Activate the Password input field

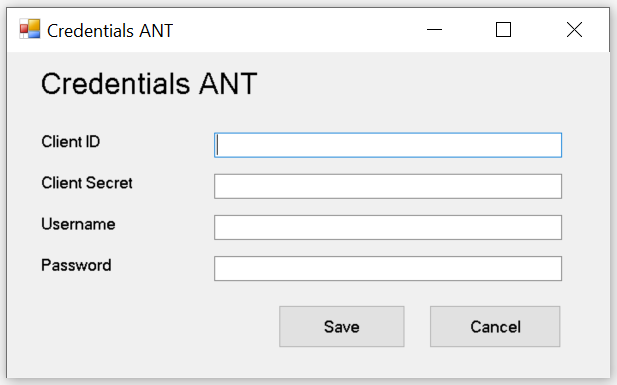[388, 268]
